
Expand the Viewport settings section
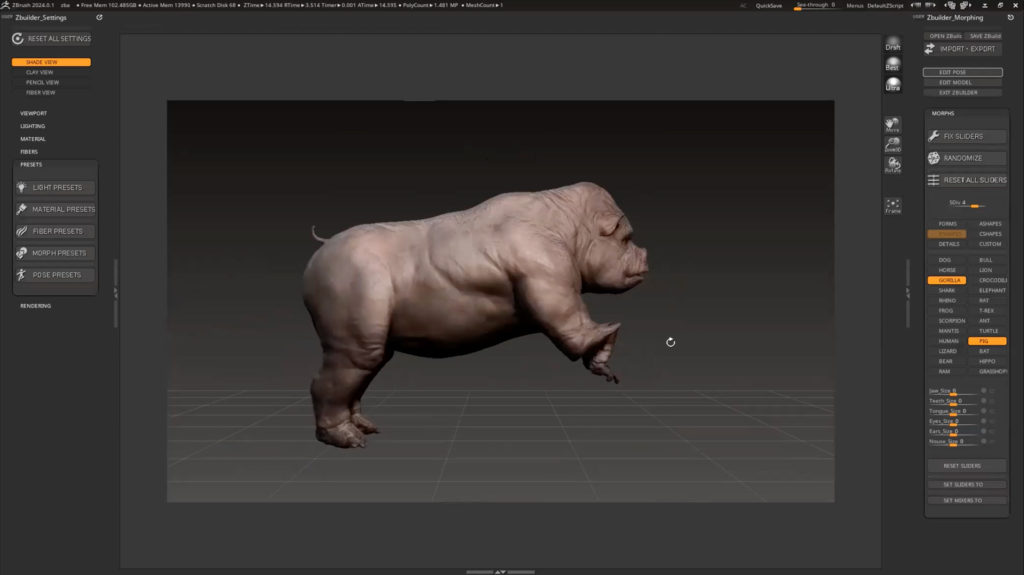click(34, 113)
